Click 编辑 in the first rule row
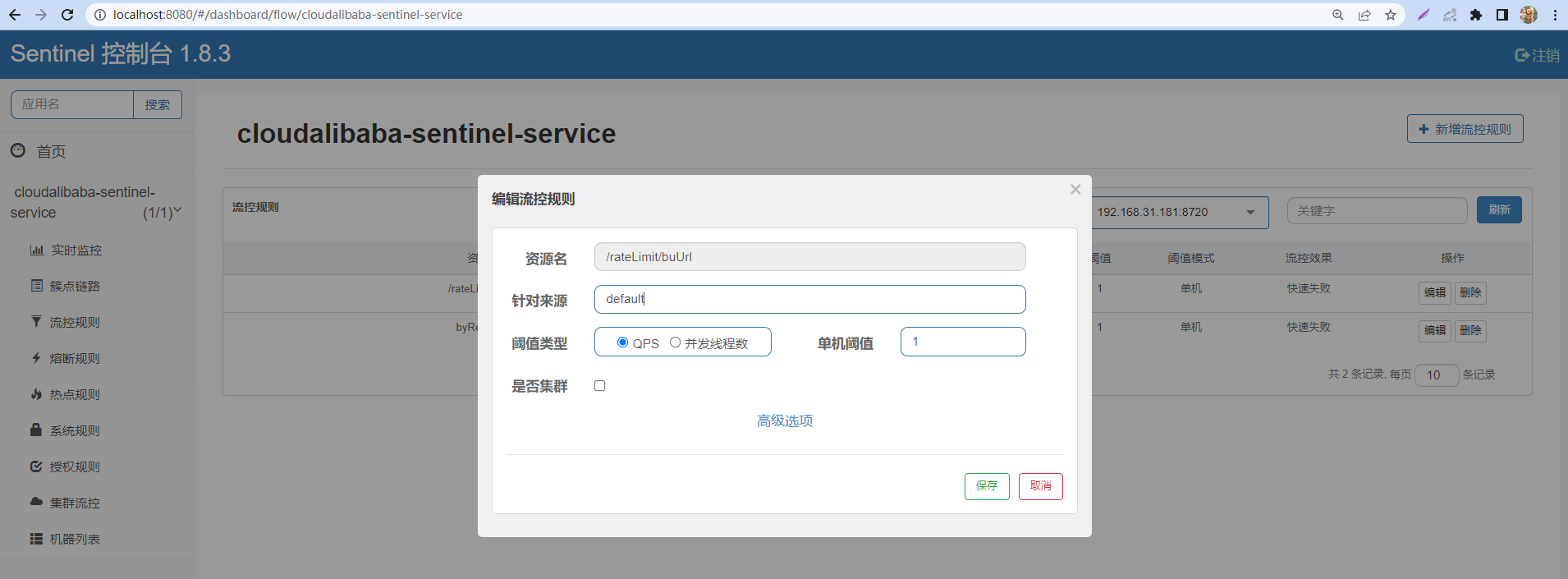The width and height of the screenshot is (1568, 579). [1435, 292]
